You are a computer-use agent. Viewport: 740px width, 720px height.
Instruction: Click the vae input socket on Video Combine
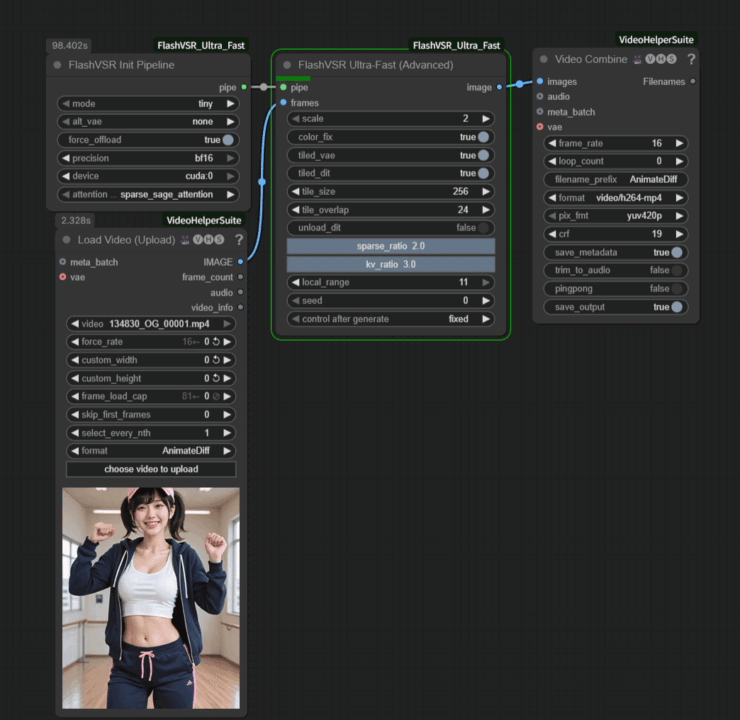(540, 127)
